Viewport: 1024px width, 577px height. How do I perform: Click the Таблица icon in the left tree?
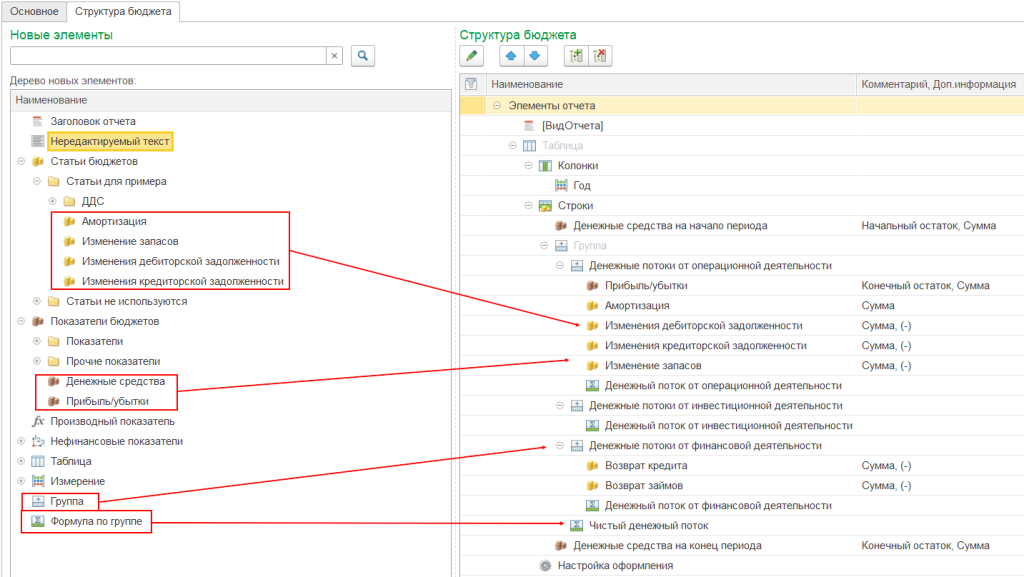coord(38,461)
